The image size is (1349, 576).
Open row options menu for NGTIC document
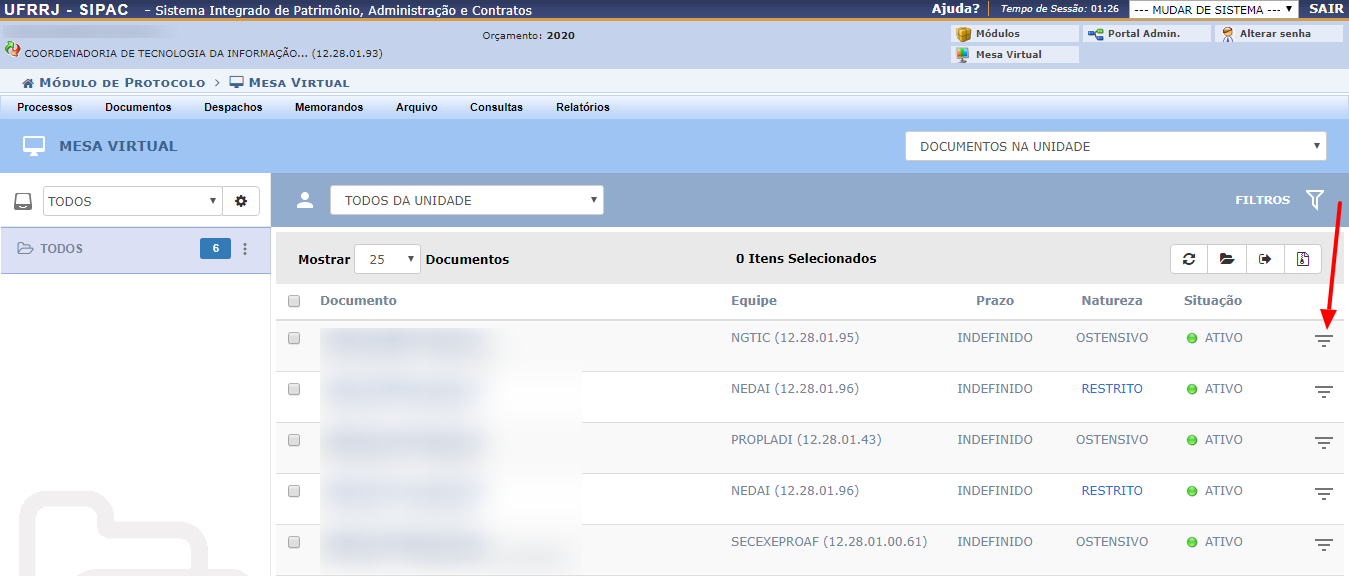pos(1324,341)
